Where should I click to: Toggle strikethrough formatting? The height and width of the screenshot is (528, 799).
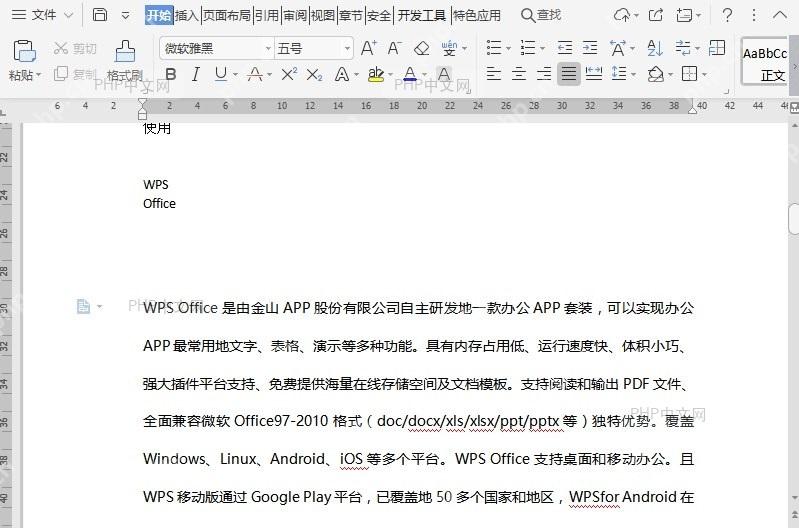(x=255, y=74)
